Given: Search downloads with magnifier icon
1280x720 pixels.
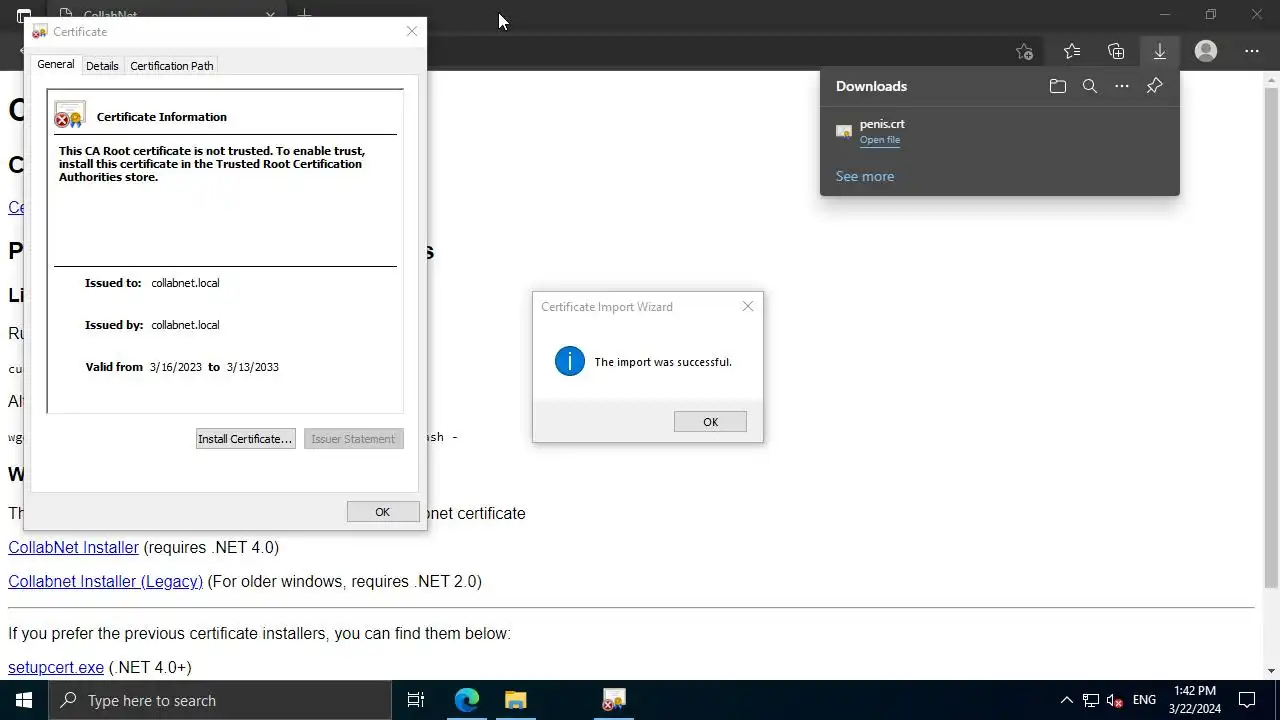Looking at the screenshot, I should [x=1090, y=86].
